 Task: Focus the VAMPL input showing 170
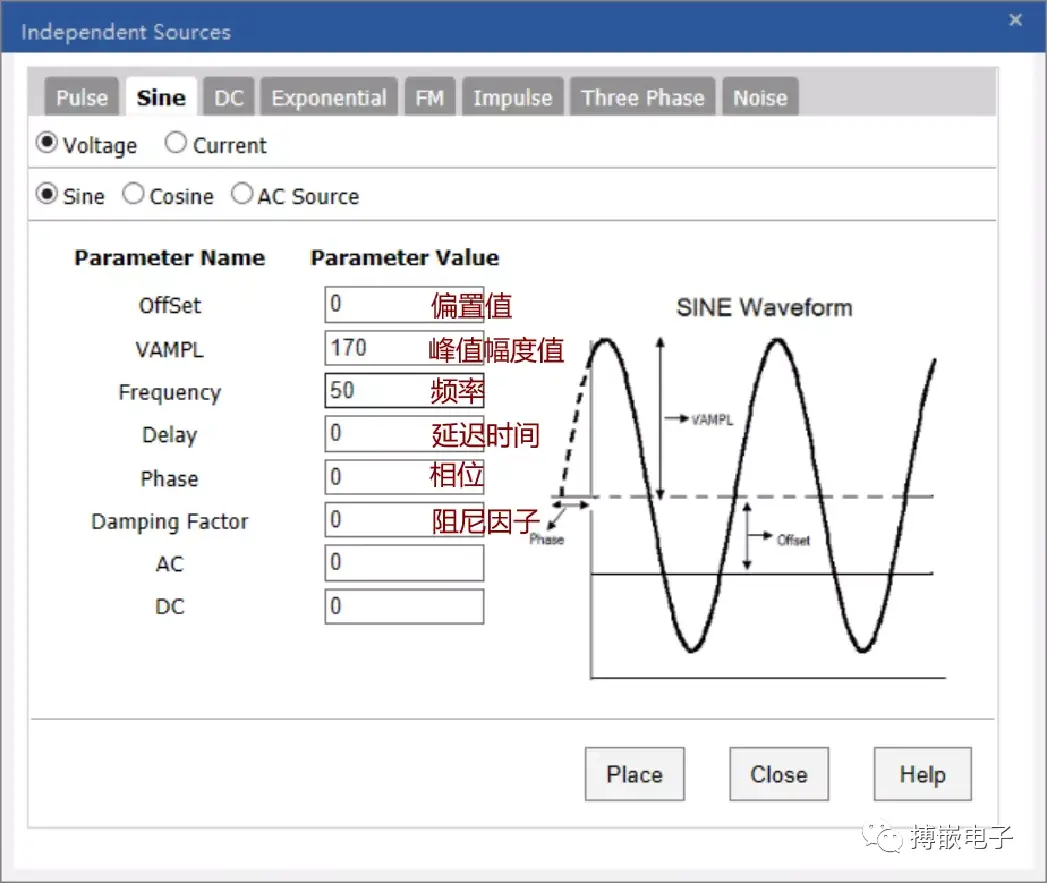404,348
